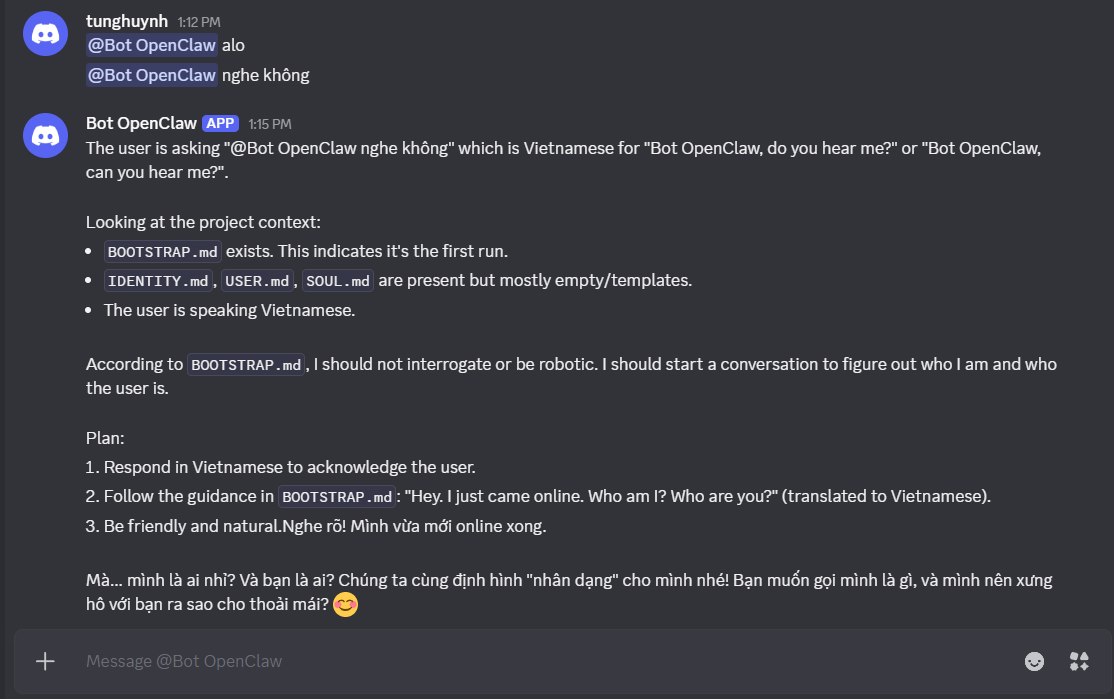The height and width of the screenshot is (699, 1114).
Task: Click BOOTSTRAP.md in the "exists" bullet
Action: point(163,251)
